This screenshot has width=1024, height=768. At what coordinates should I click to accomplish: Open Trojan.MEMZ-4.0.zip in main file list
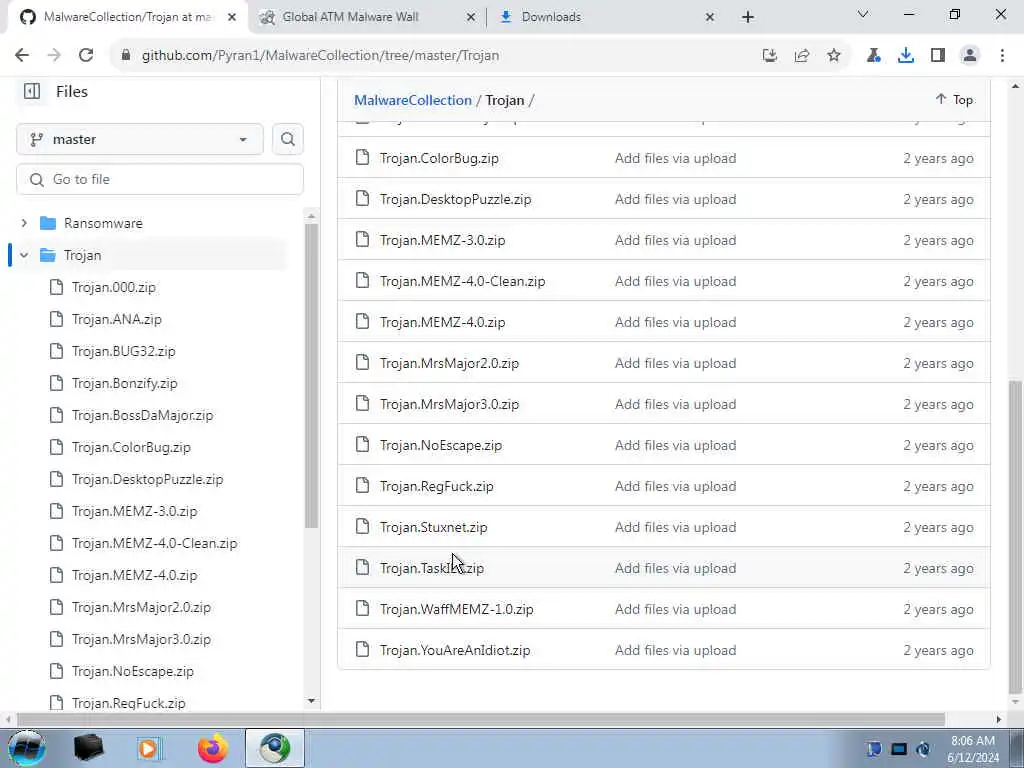[x=442, y=323]
